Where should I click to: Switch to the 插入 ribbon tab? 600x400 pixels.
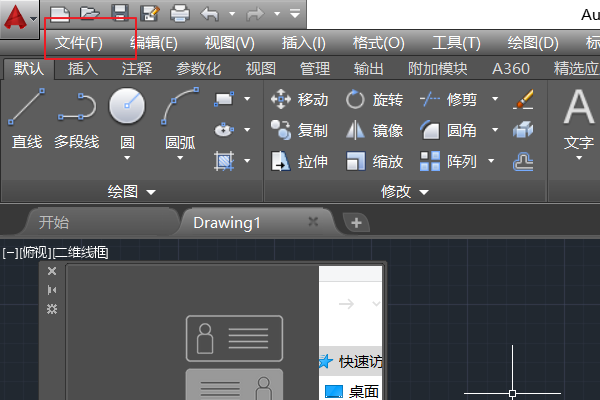83,69
